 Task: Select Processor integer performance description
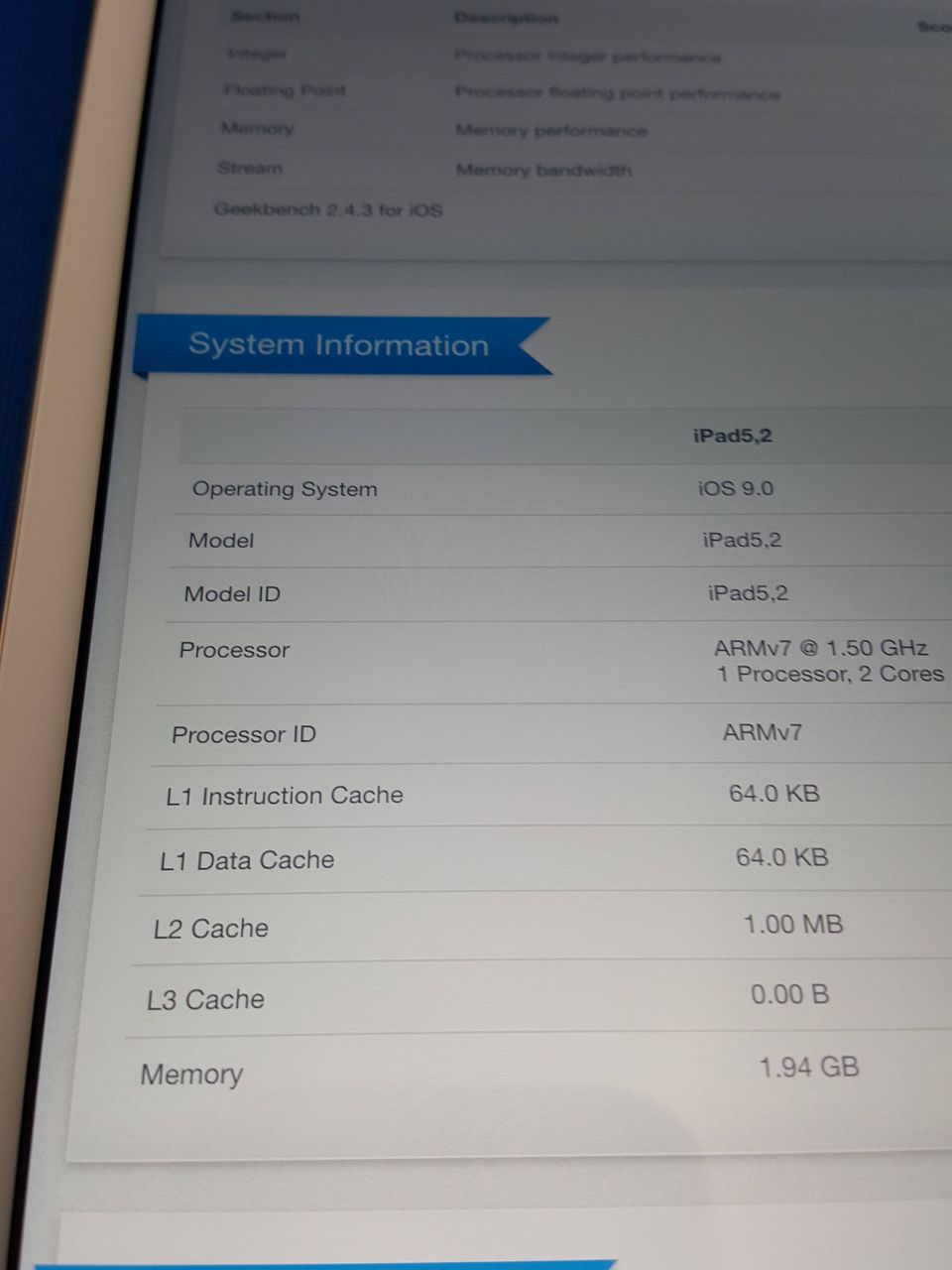588,56
